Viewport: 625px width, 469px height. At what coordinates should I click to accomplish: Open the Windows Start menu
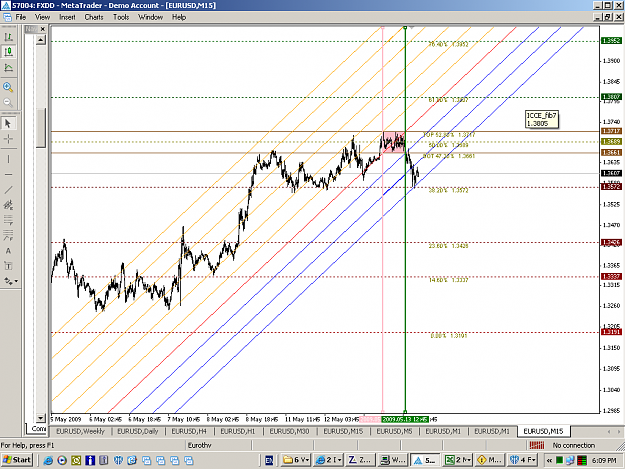pyautogui.click(x=16, y=460)
